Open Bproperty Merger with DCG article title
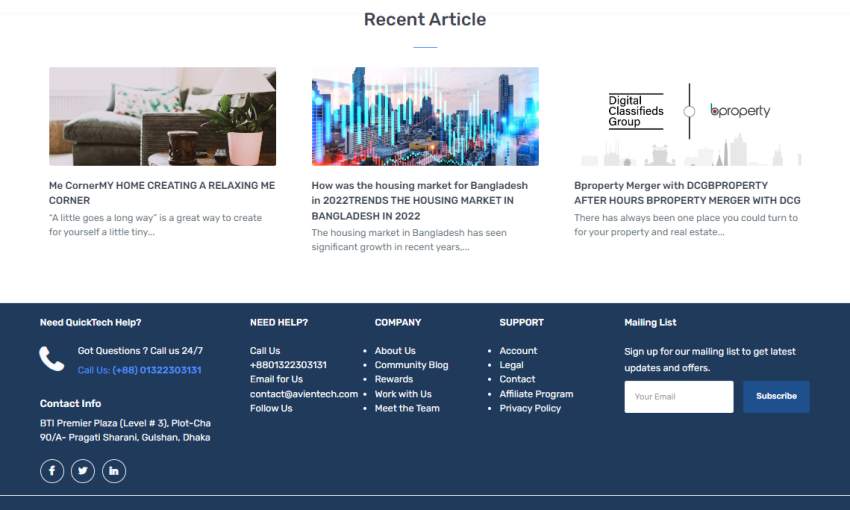This screenshot has width=850, height=510. [687, 193]
